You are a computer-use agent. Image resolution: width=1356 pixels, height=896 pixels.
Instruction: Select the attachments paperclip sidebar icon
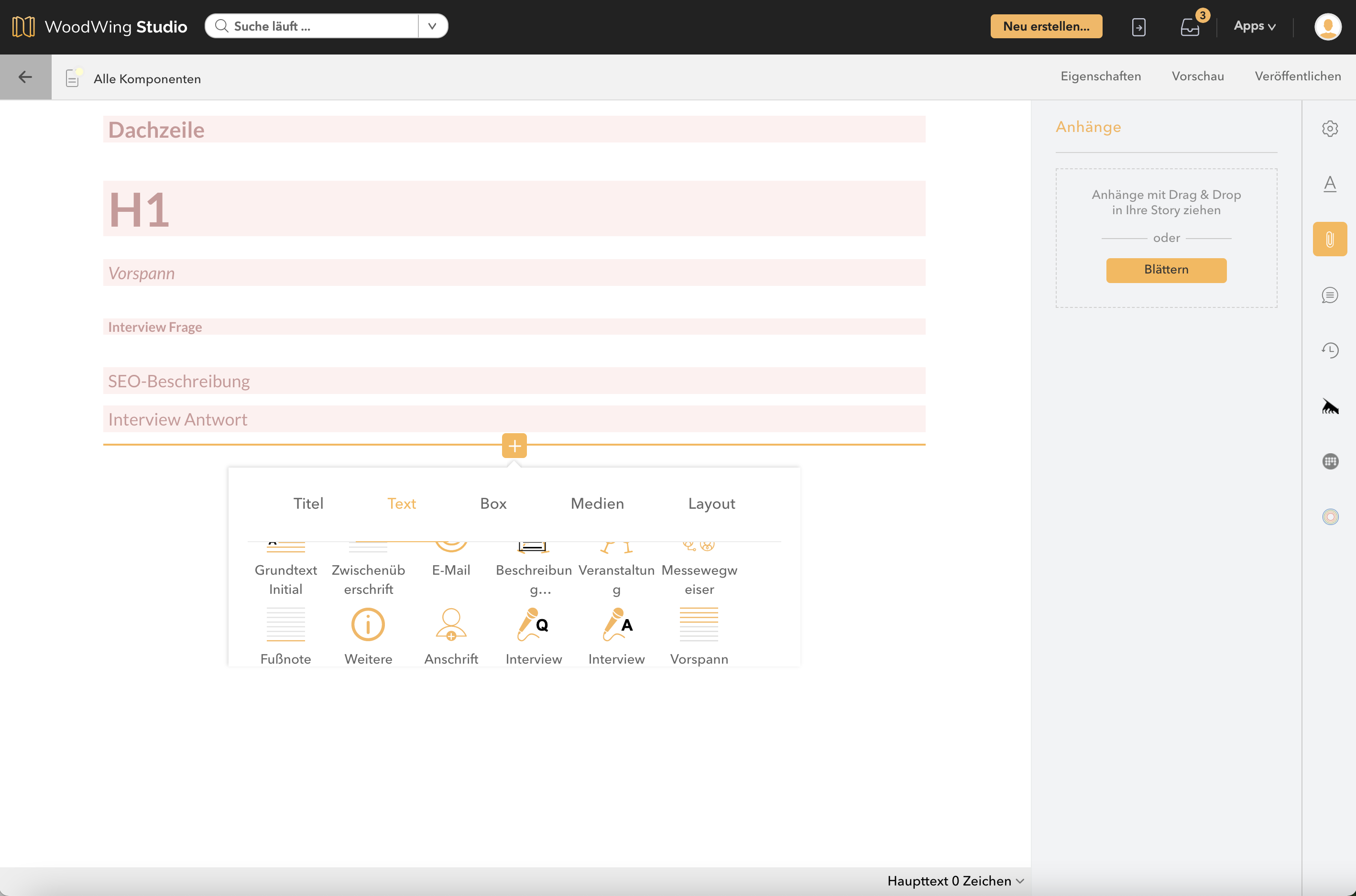coord(1330,239)
